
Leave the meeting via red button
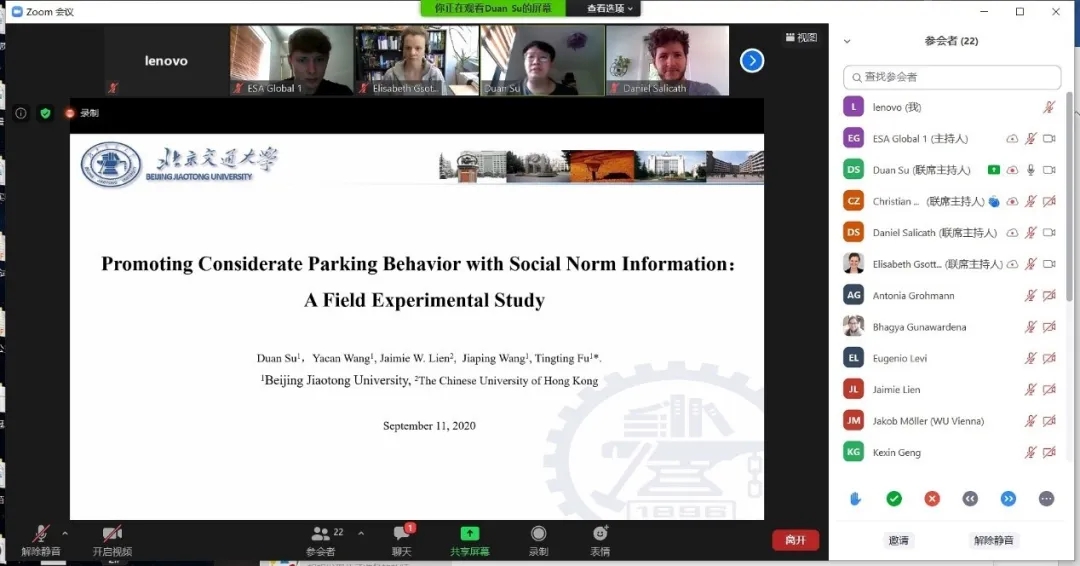pyautogui.click(x=796, y=540)
